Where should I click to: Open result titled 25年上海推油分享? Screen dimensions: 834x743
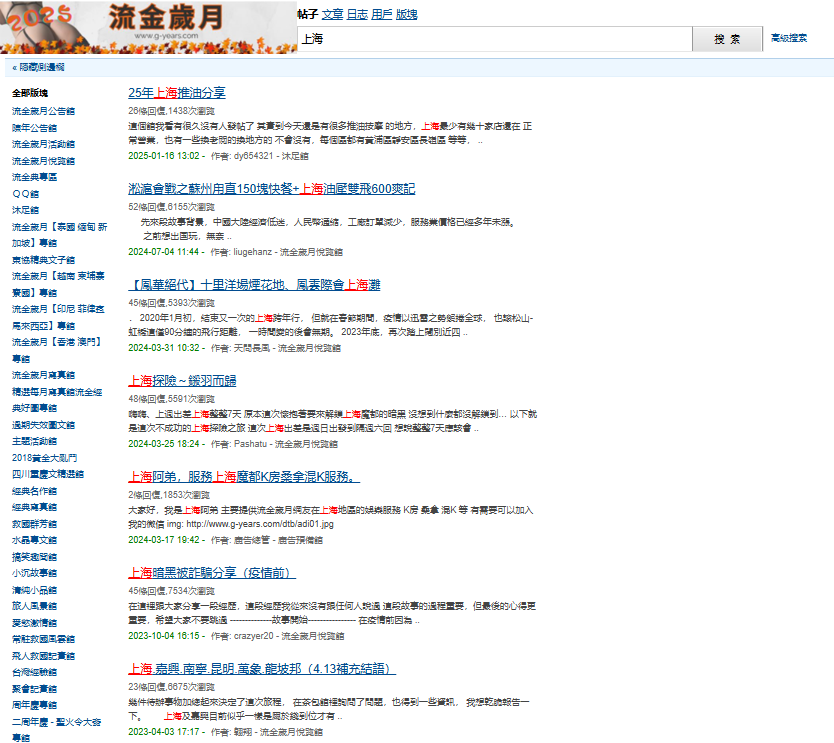point(177,93)
